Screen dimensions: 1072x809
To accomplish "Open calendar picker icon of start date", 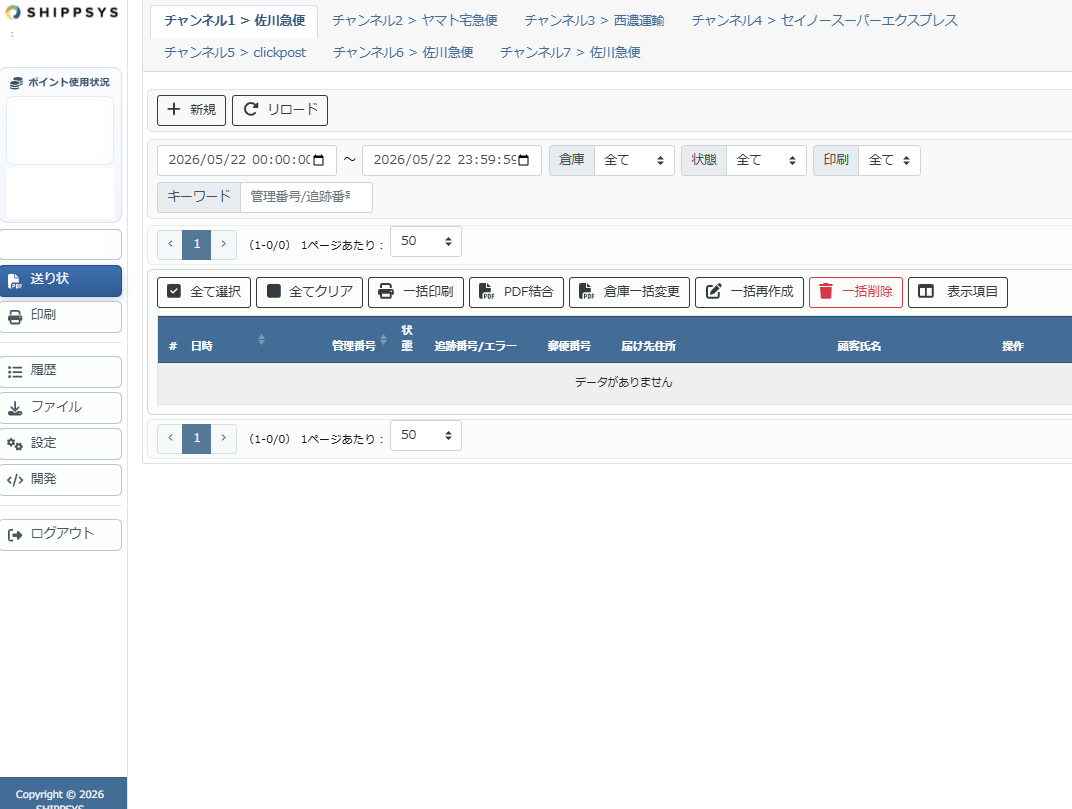I will (318, 160).
